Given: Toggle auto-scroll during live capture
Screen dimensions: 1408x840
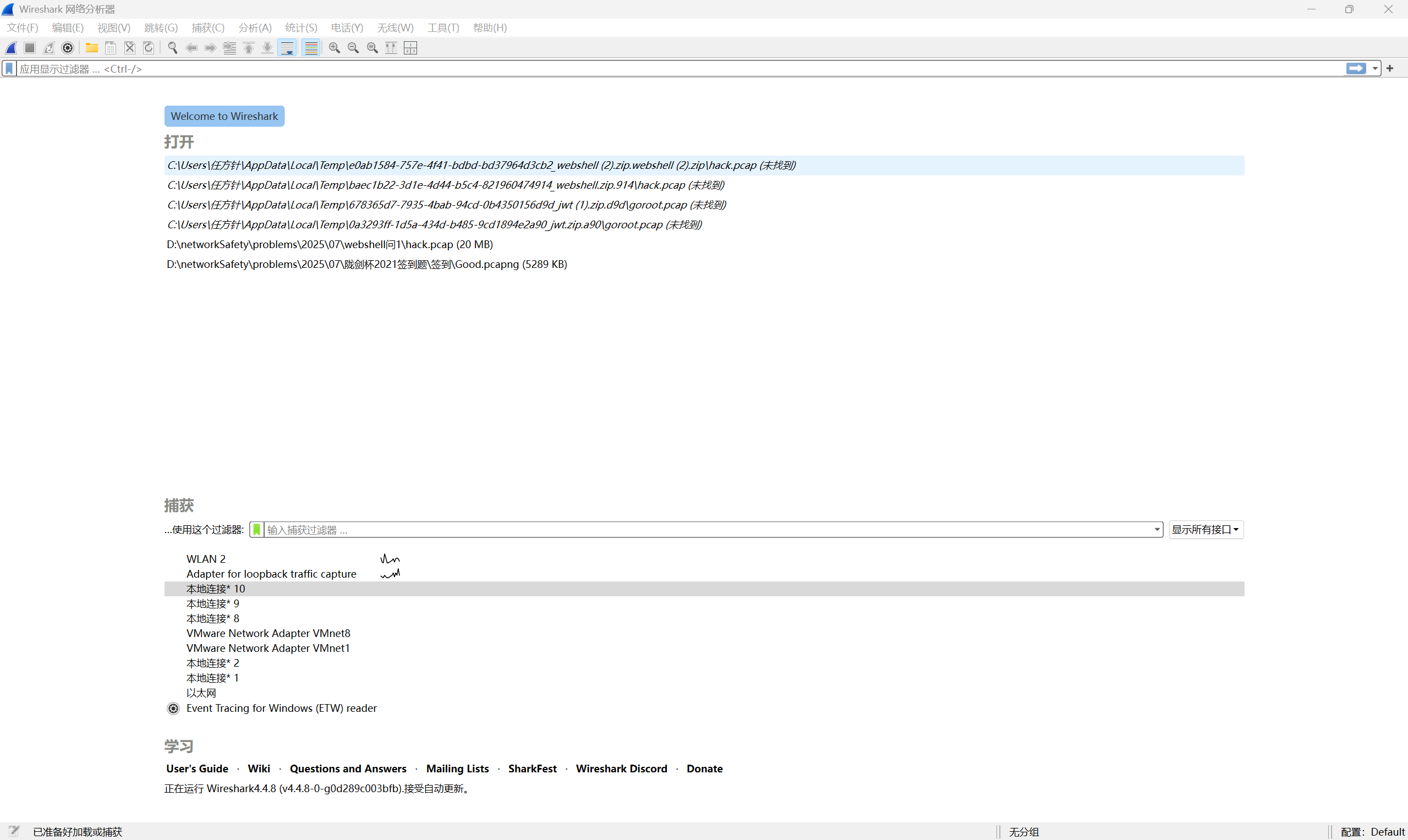Looking at the screenshot, I should [x=287, y=48].
